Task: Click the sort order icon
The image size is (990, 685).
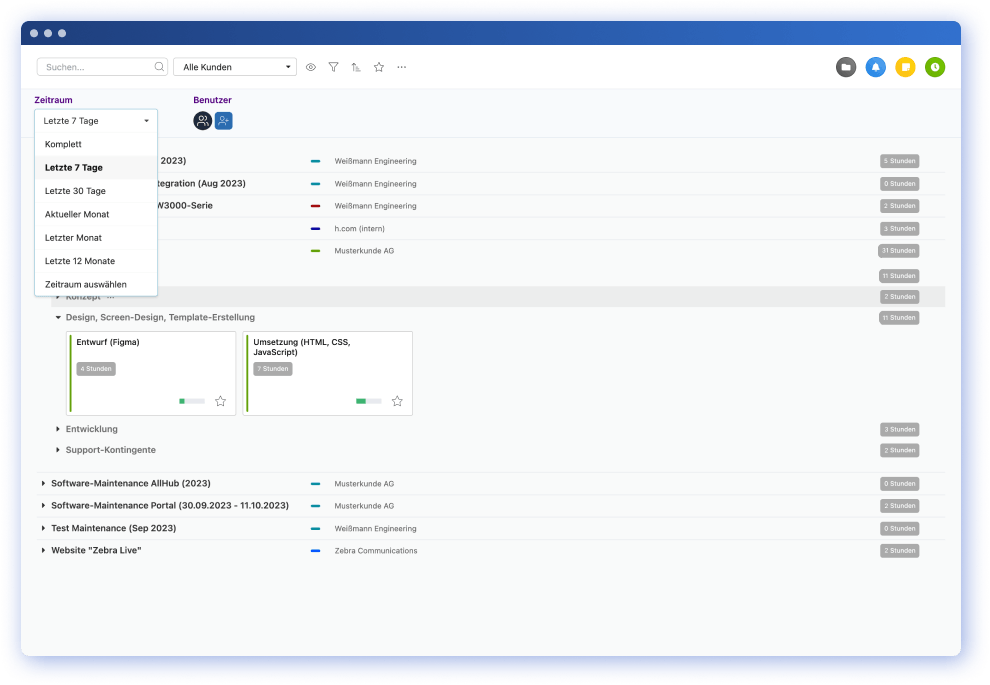Action: pyautogui.click(x=356, y=67)
